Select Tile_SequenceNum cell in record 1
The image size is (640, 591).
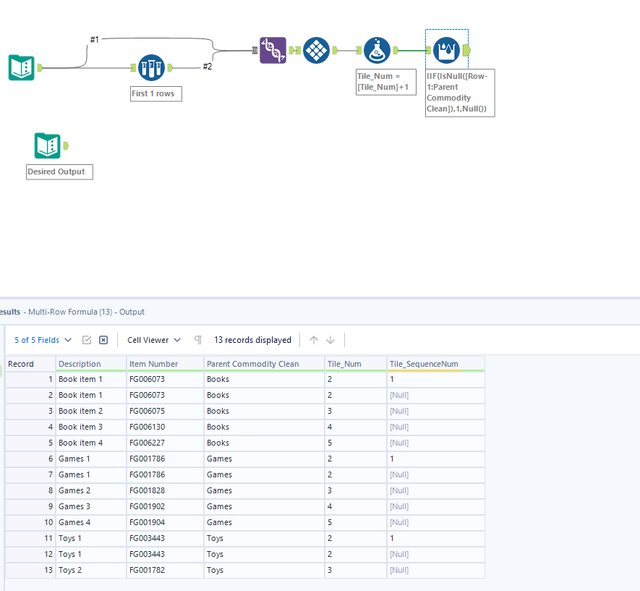click(x=436, y=379)
